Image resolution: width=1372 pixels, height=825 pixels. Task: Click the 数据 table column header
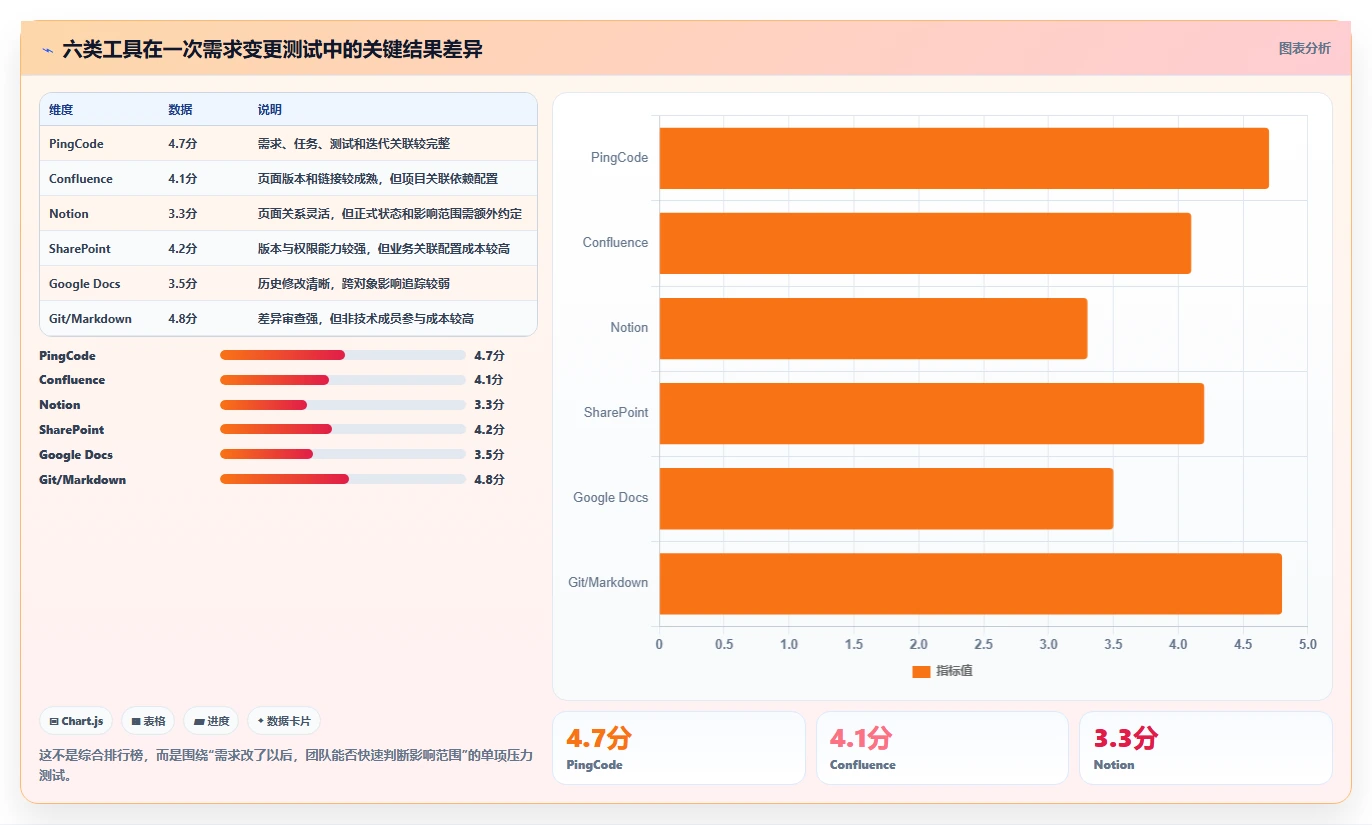pyautogui.click(x=180, y=110)
